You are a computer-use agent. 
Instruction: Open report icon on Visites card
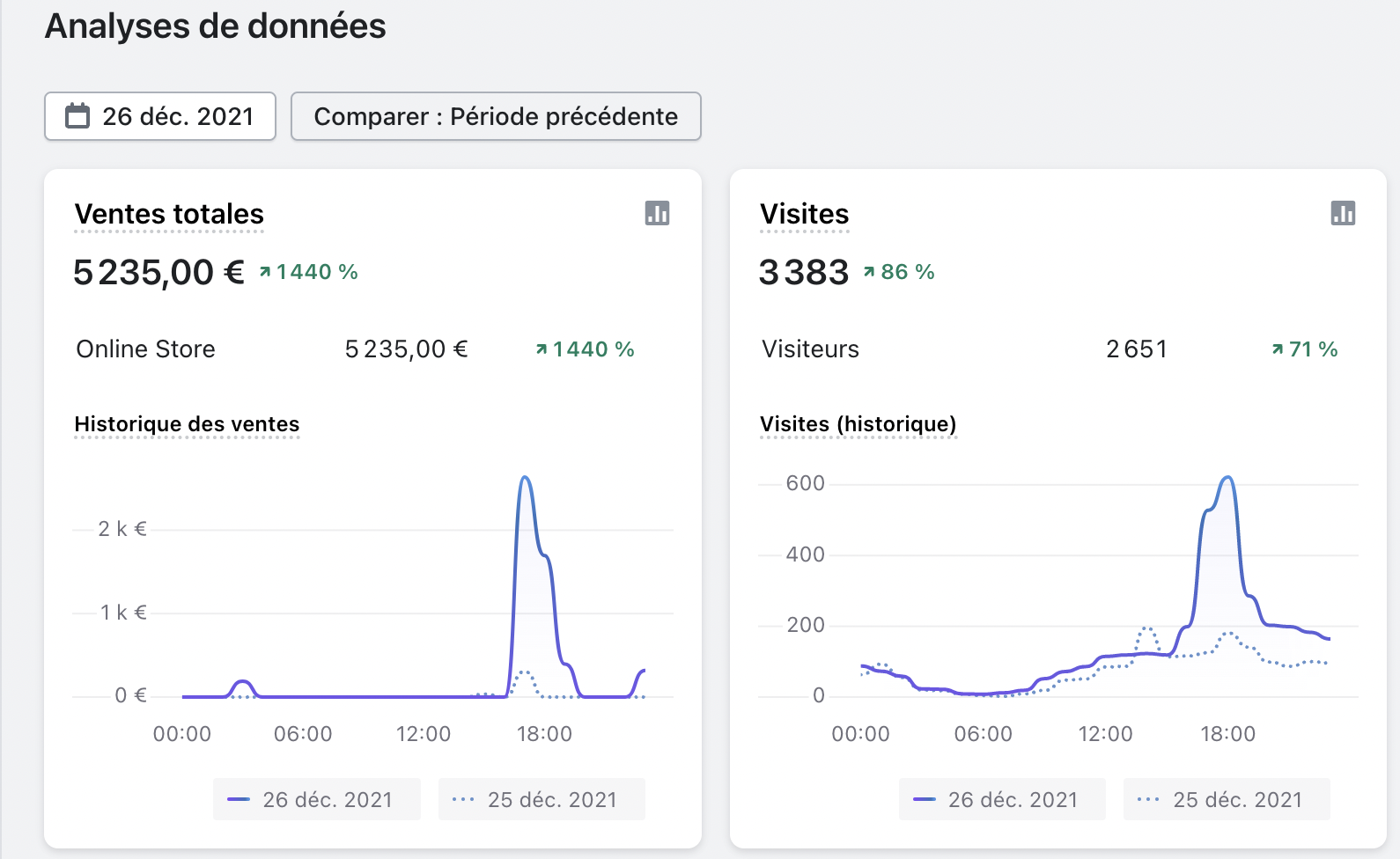pos(1342,213)
